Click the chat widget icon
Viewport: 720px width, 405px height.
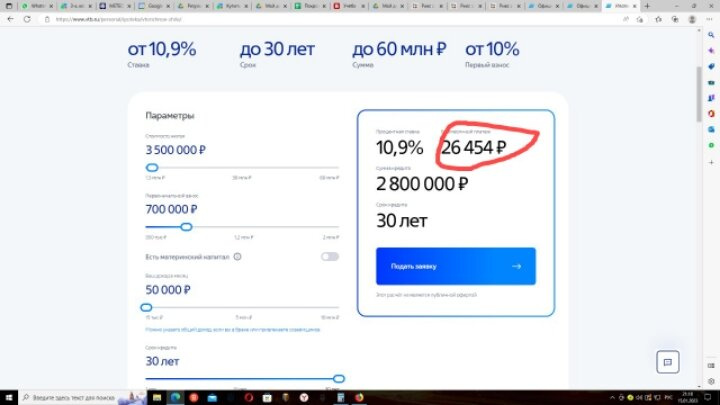(668, 362)
